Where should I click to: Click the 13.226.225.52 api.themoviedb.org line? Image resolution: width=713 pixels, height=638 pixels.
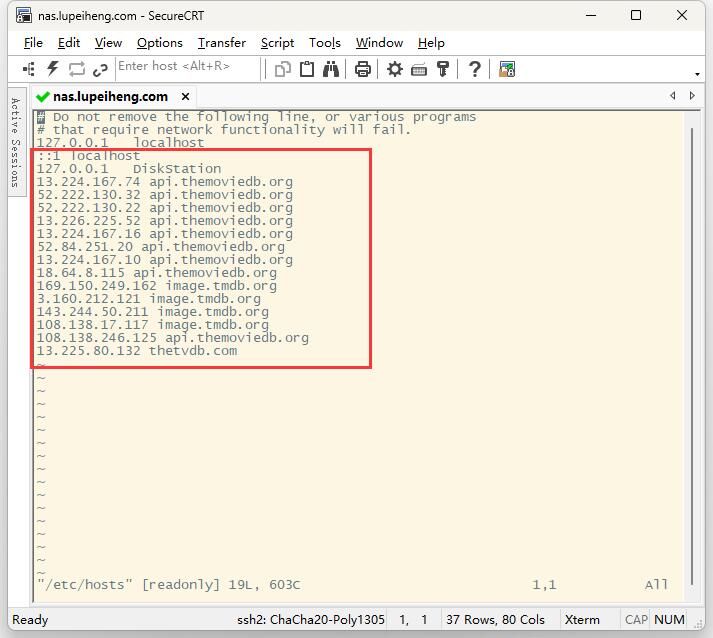pyautogui.click(x=165, y=221)
